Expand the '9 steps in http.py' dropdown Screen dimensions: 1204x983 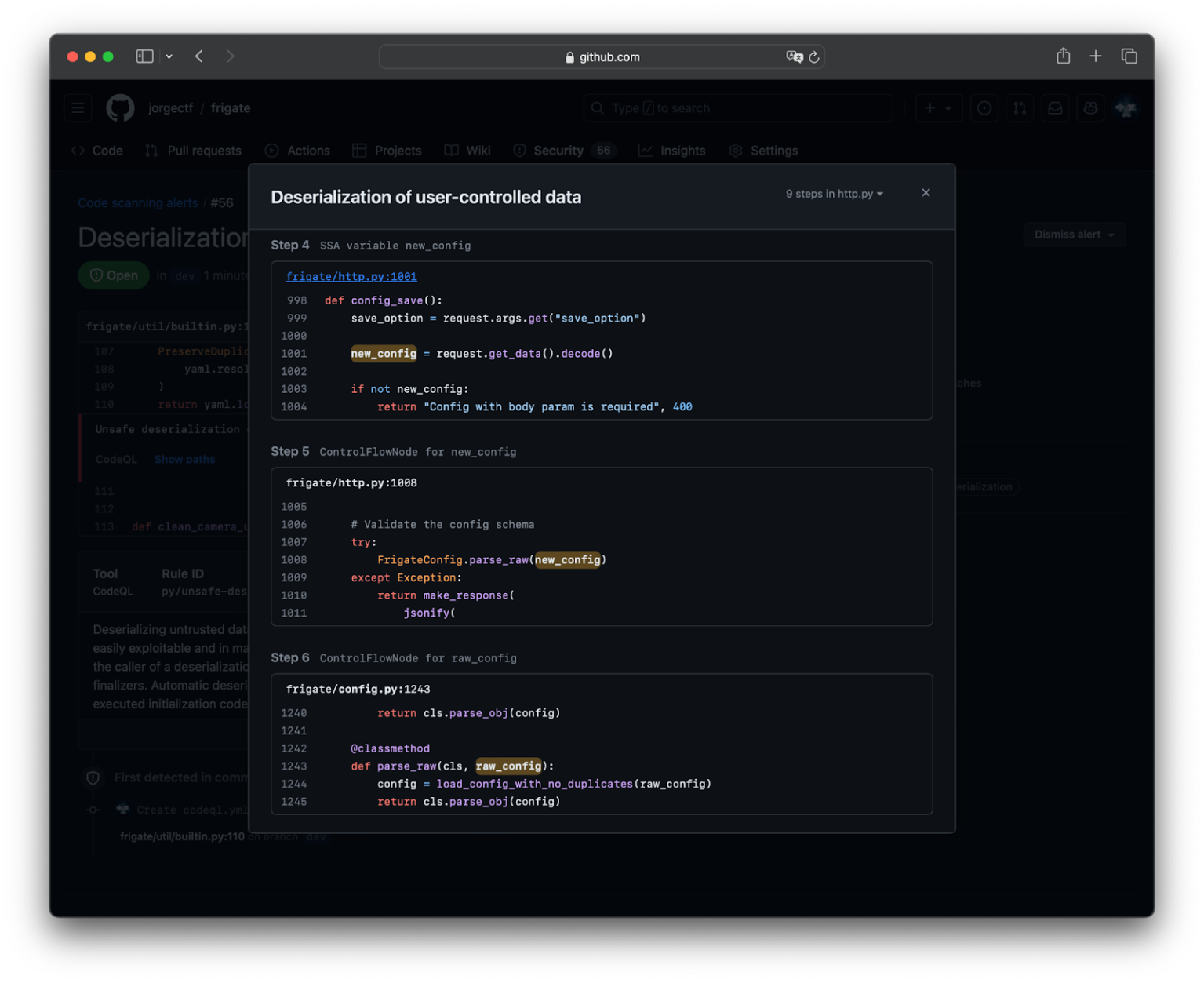833,193
